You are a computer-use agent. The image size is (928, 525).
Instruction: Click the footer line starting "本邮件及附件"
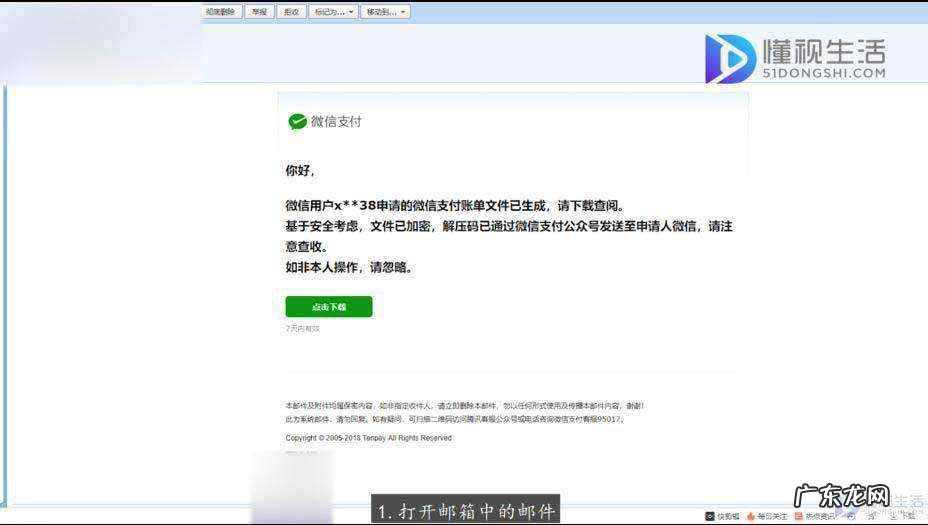pos(465,406)
